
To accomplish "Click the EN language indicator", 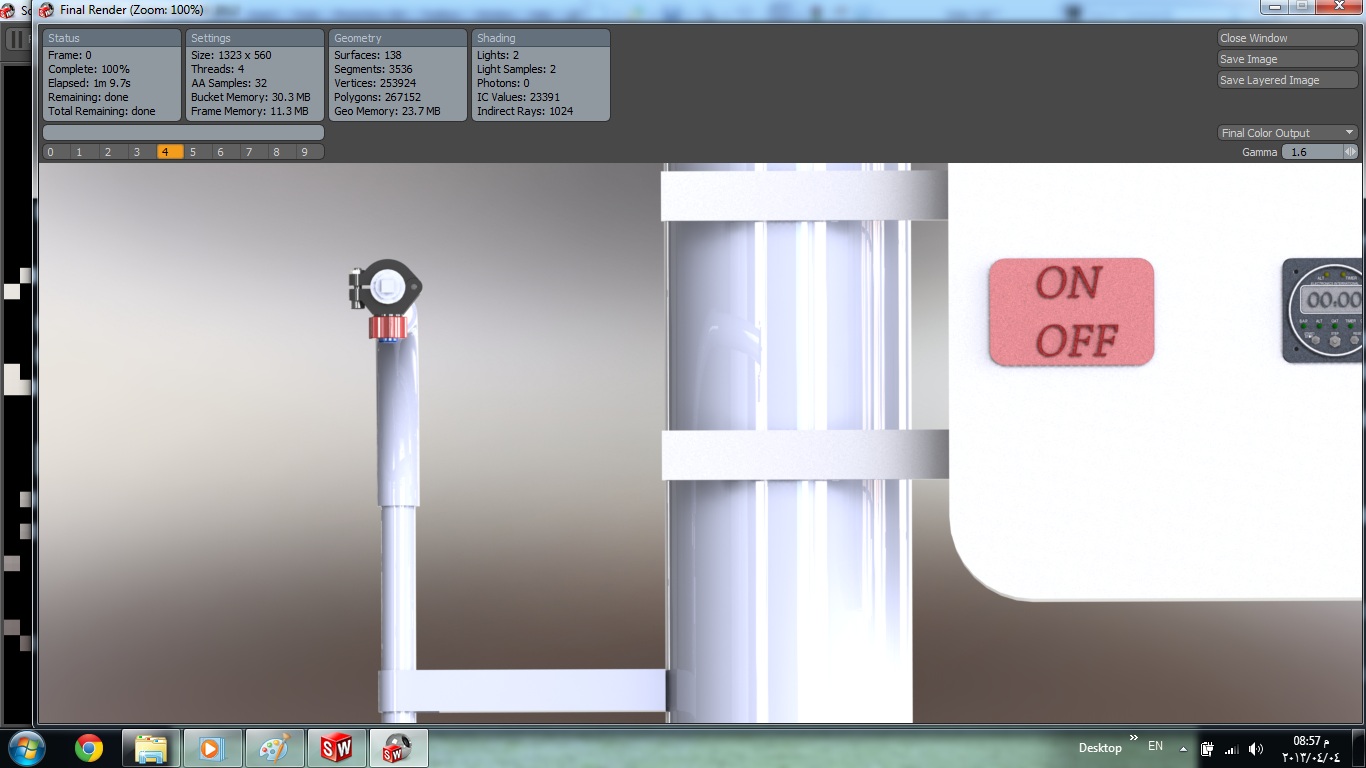I will coord(1155,746).
